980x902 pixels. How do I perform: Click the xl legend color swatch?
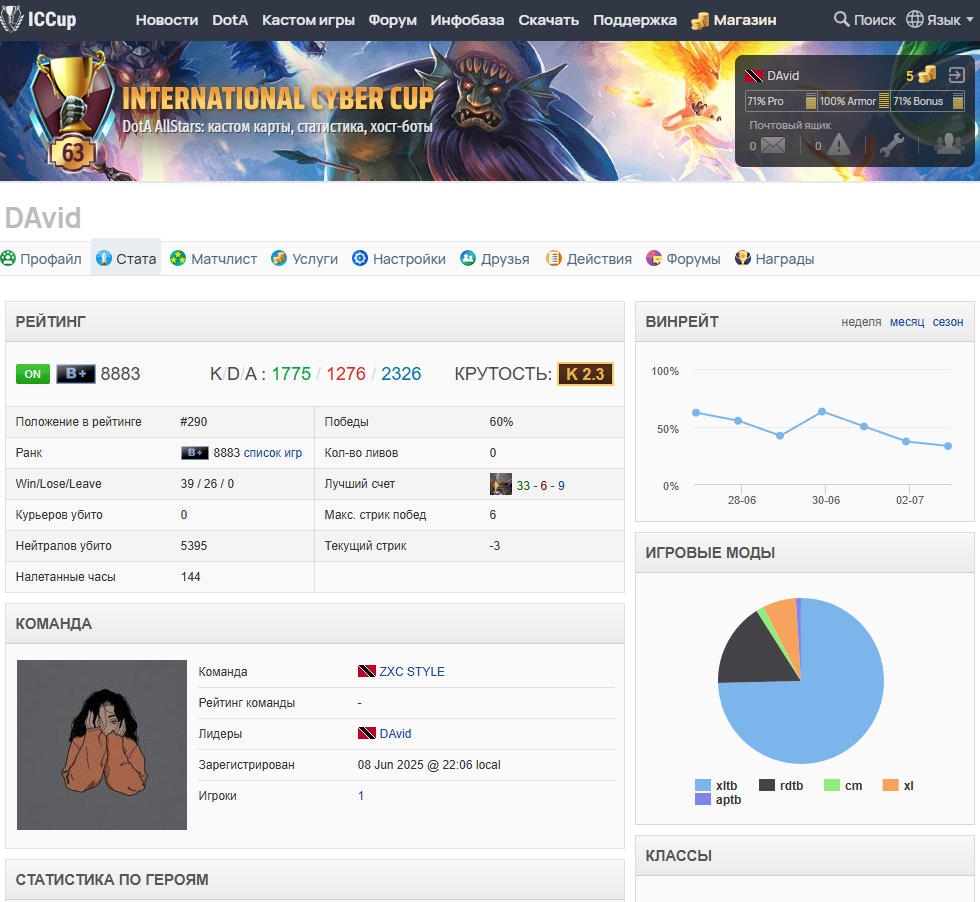(x=890, y=785)
